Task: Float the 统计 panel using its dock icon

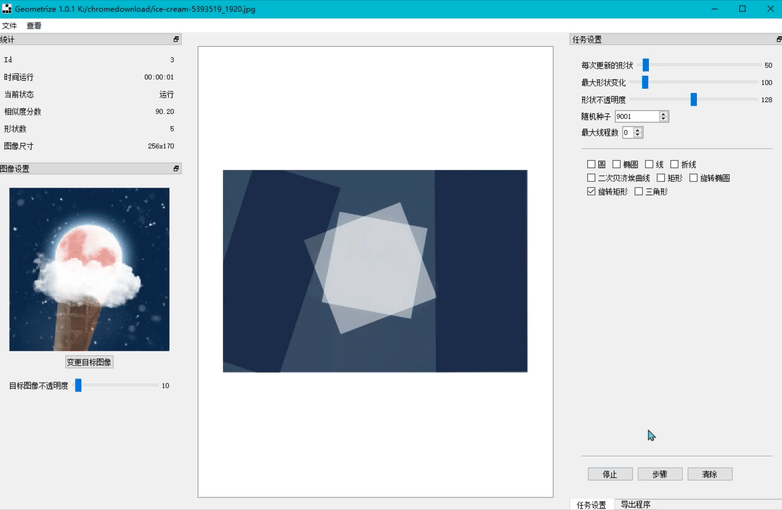Action: pos(176,39)
